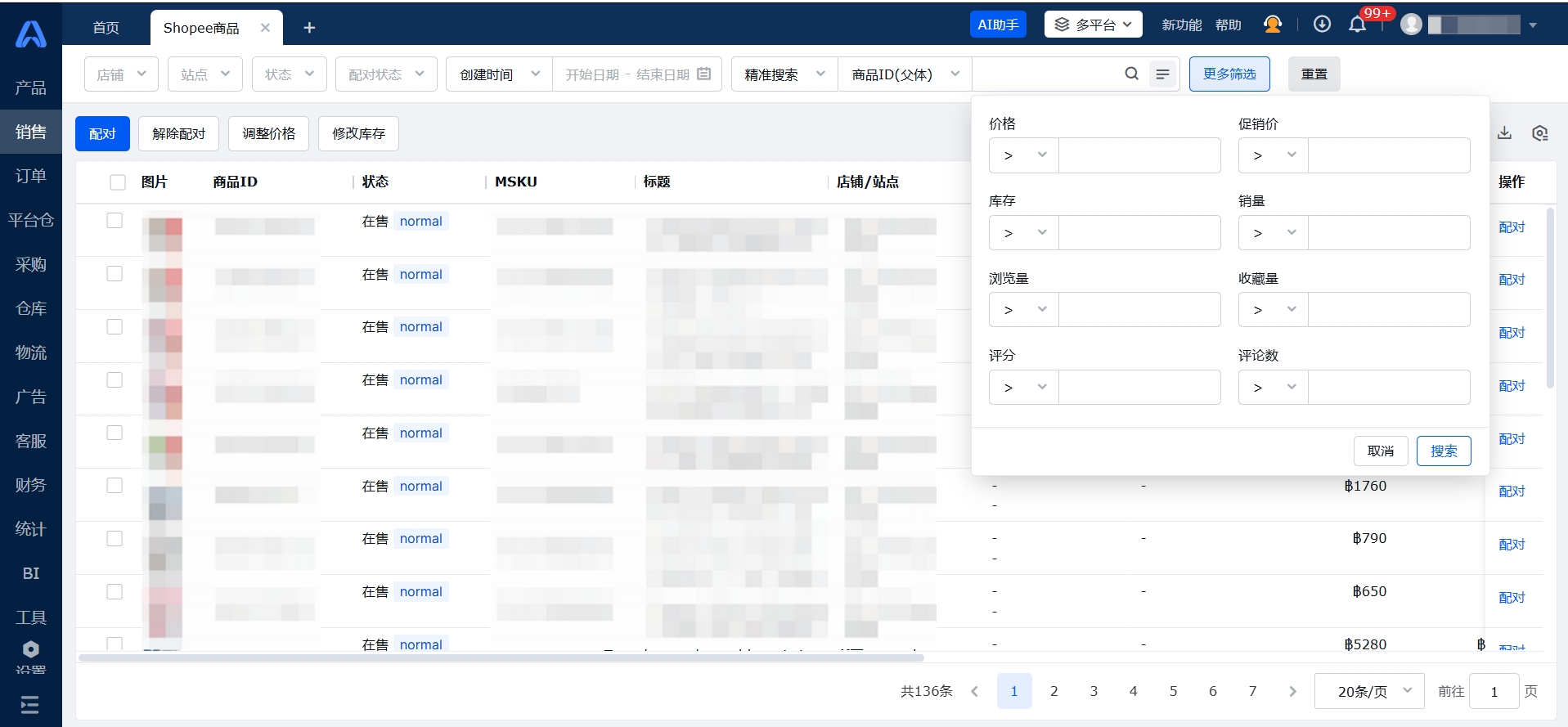Screen dimensions: 1568x727
Task: Select the second product row checkbox
Action: 115,274
